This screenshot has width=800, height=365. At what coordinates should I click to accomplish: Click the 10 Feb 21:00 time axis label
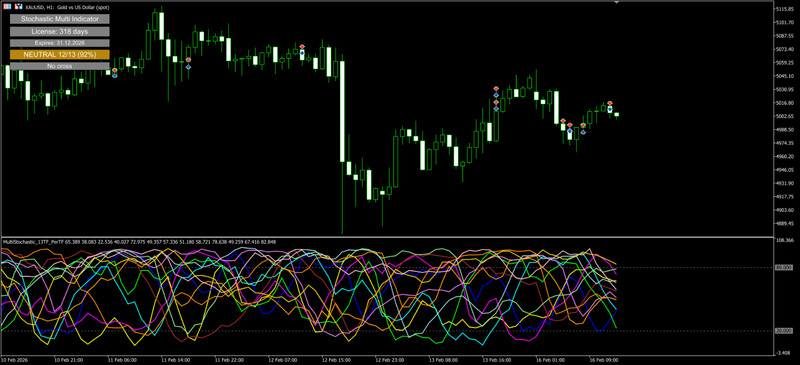pos(68,360)
